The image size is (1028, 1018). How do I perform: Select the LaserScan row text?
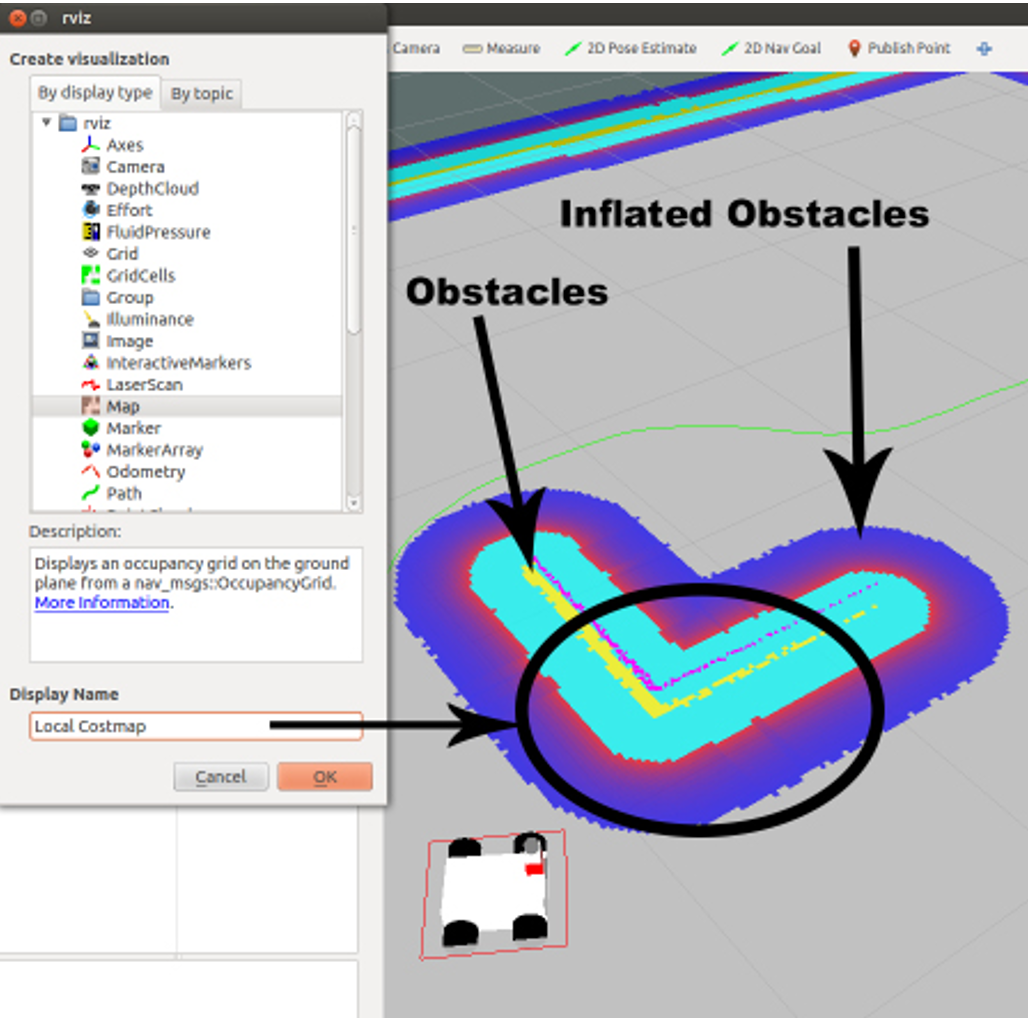pos(145,385)
